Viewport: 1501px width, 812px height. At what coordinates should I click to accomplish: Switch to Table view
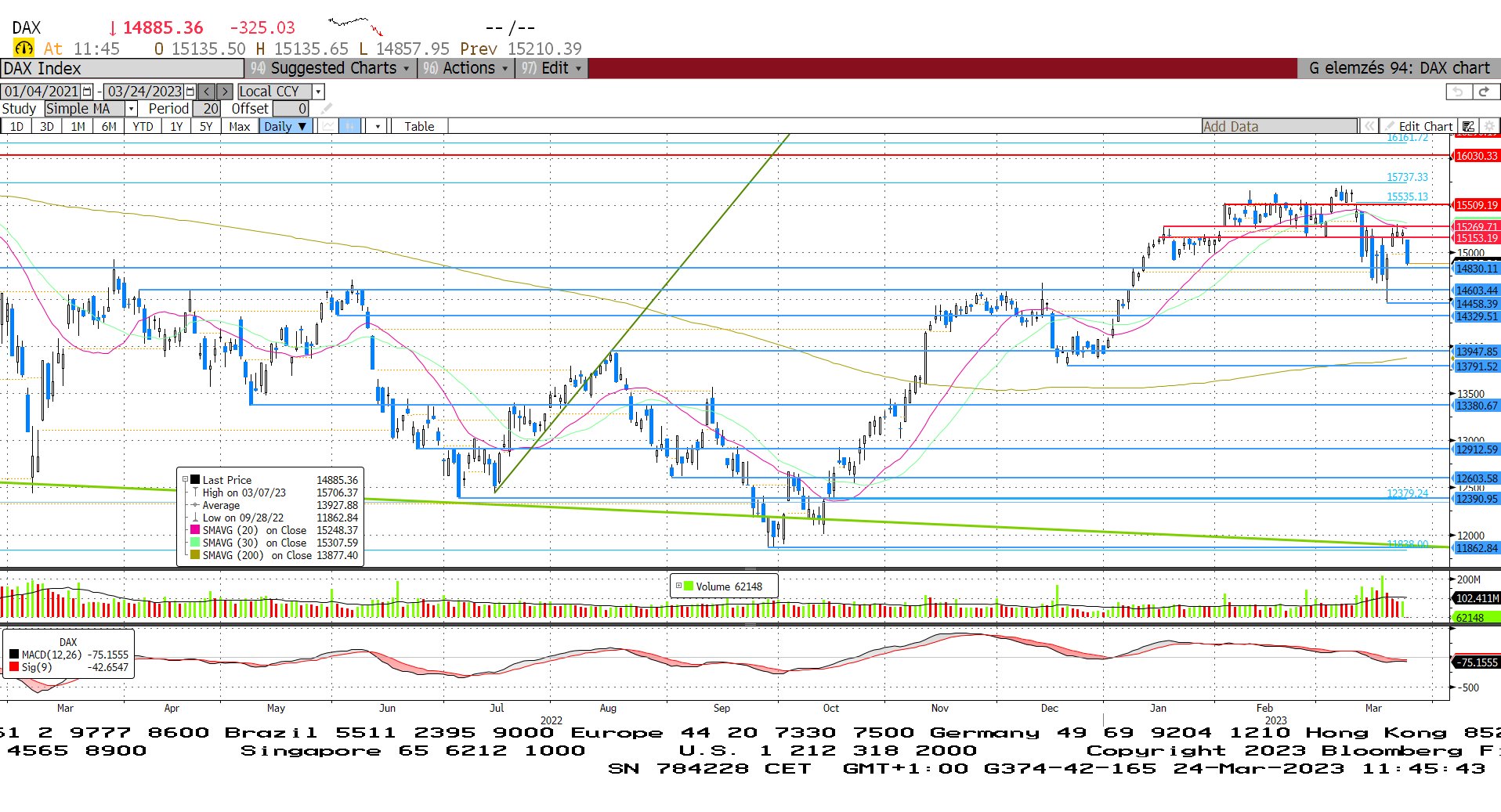[x=419, y=126]
